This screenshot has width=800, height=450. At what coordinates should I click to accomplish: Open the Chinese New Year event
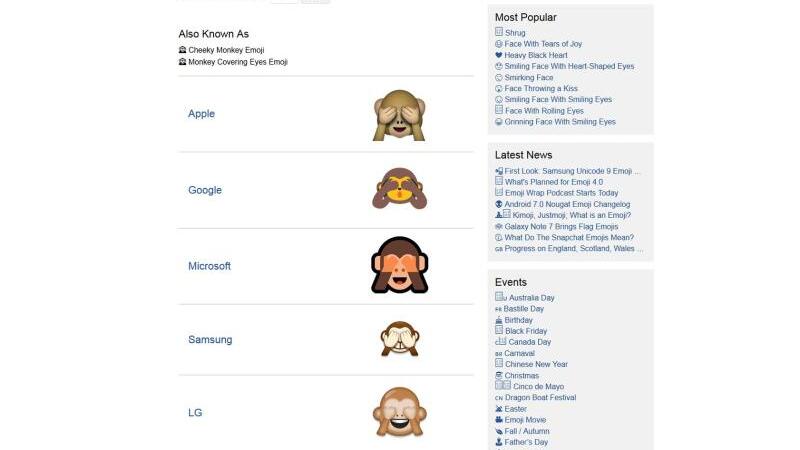pos(536,364)
